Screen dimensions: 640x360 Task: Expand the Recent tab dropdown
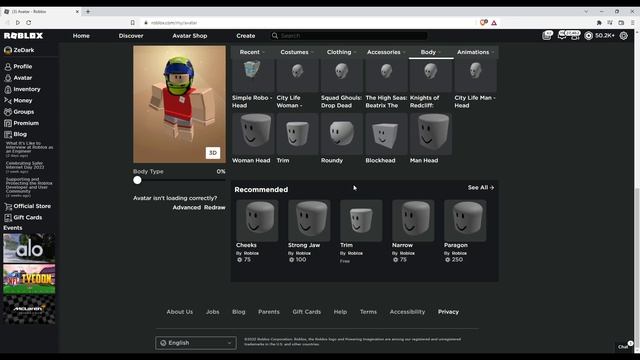click(x=252, y=52)
